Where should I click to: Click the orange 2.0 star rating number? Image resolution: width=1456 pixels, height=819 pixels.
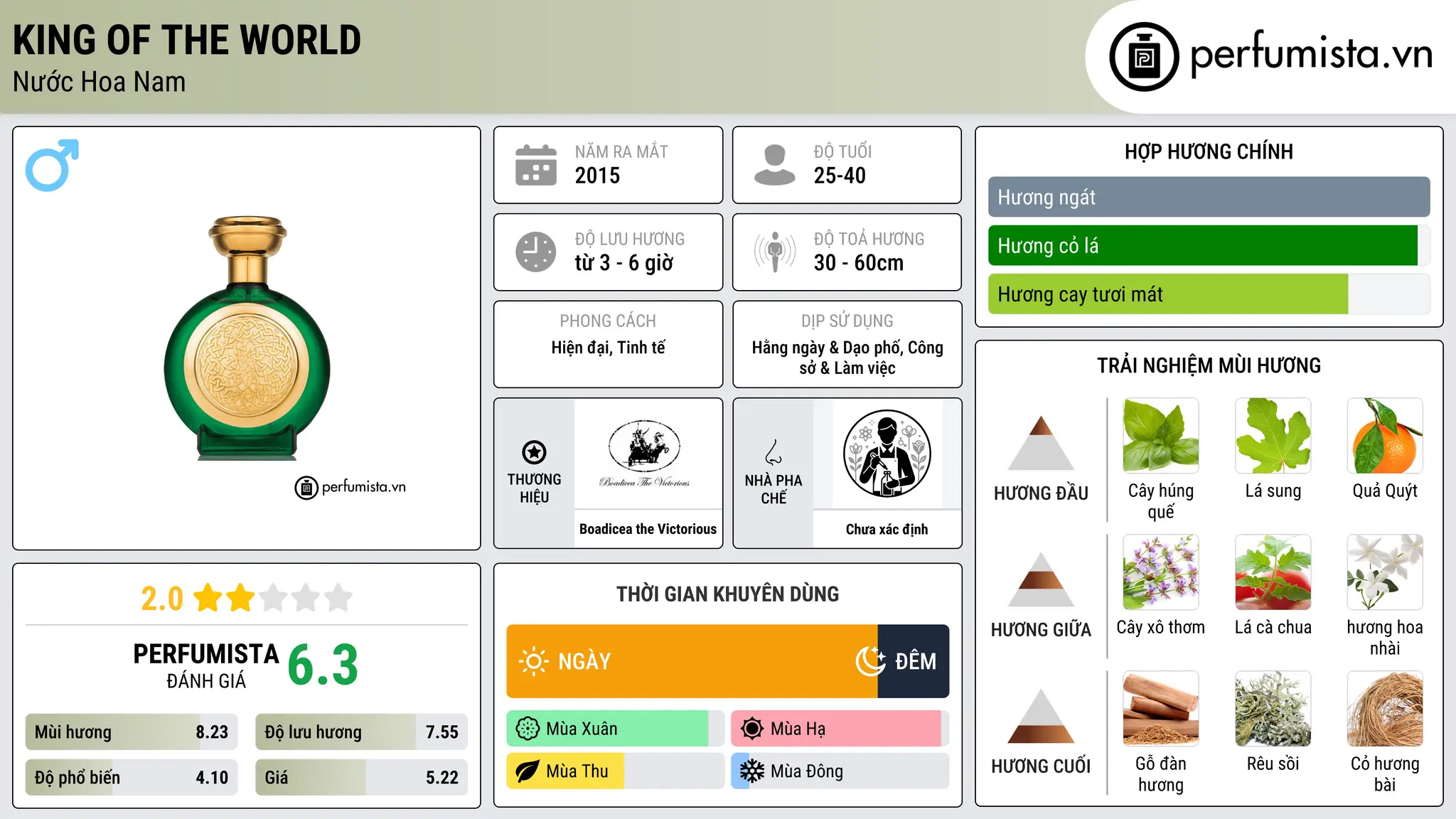click(162, 599)
